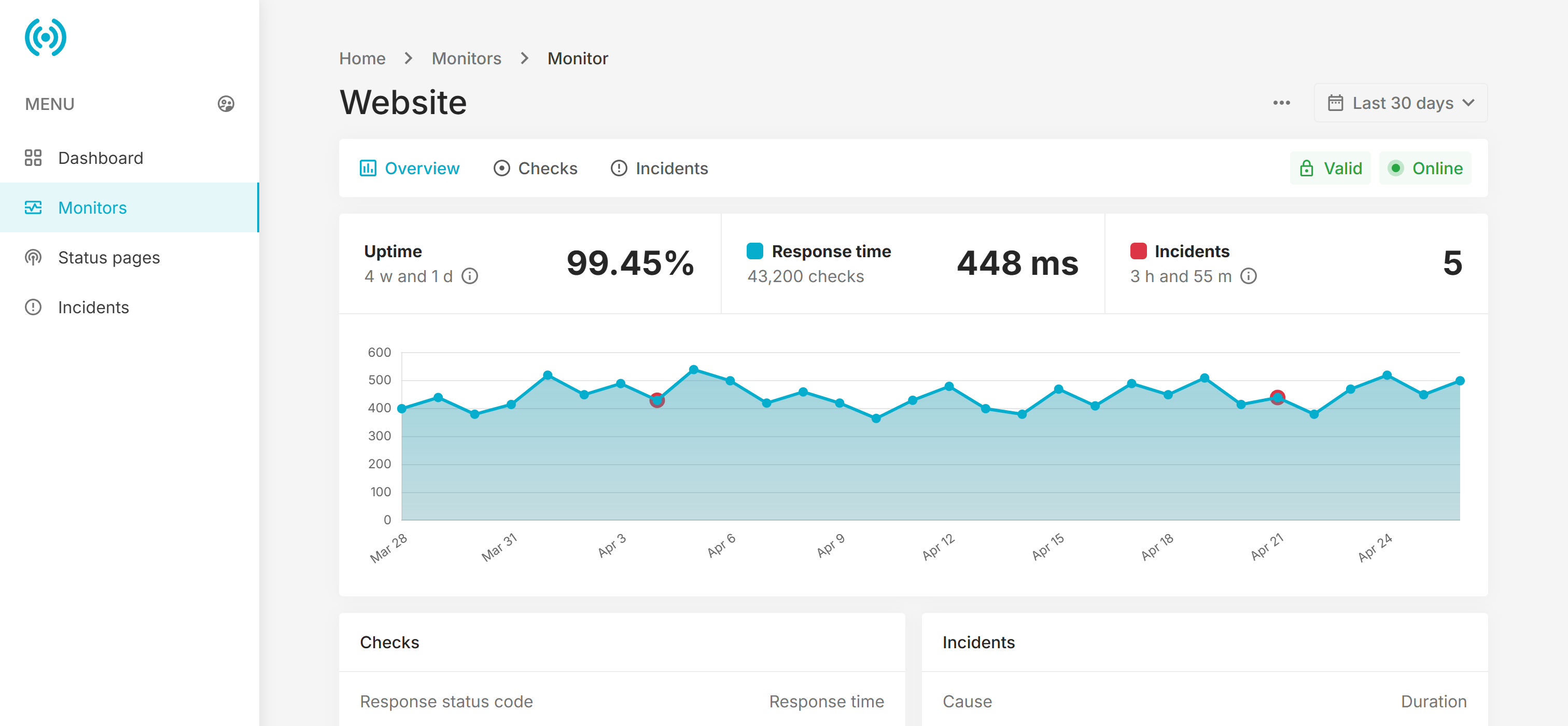Viewport: 1568px width, 726px height.
Task: Click the Incidents alert icon in sidebar
Action: (x=34, y=308)
